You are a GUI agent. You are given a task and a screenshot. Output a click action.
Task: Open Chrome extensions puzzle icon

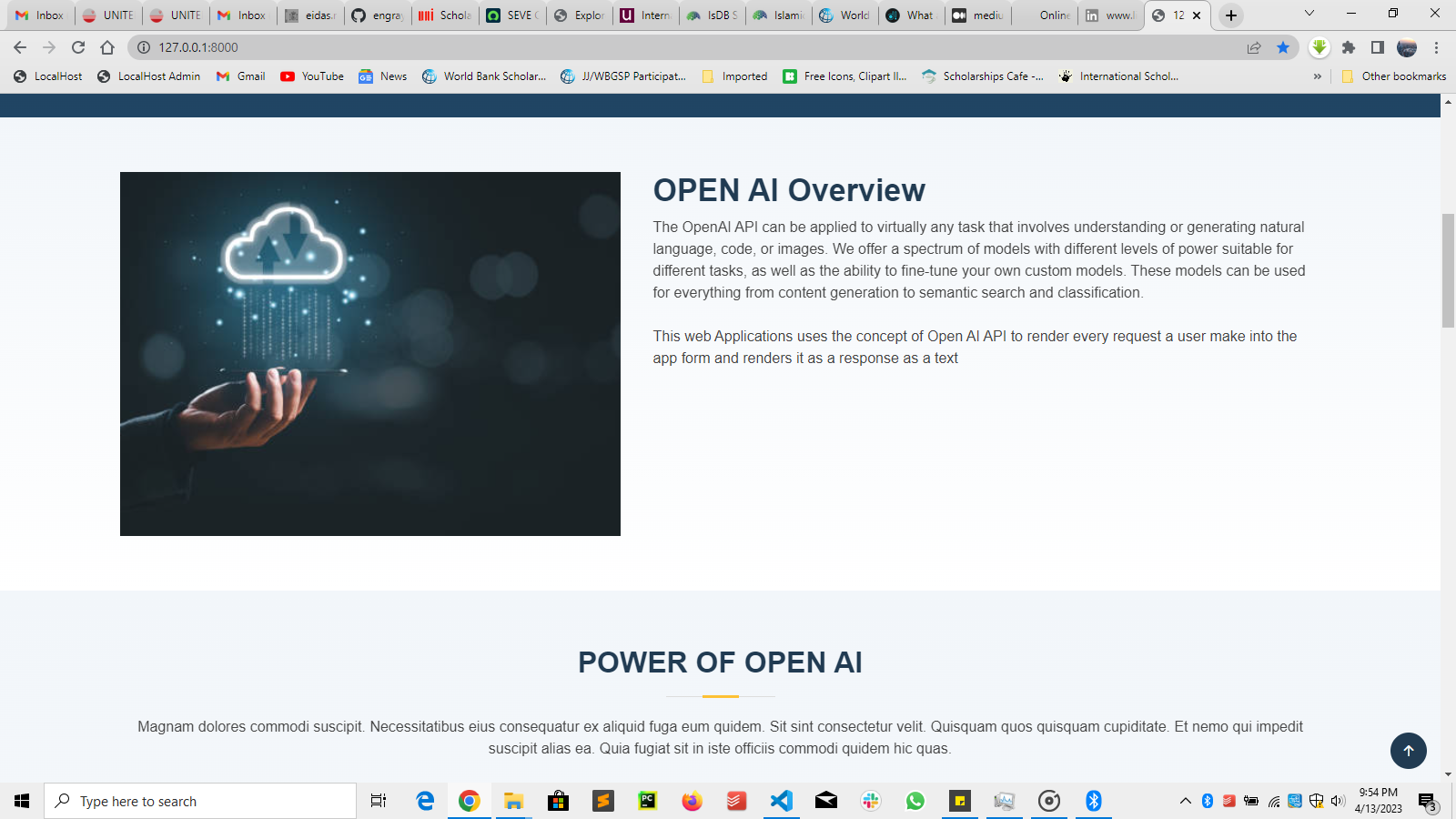[x=1347, y=47]
